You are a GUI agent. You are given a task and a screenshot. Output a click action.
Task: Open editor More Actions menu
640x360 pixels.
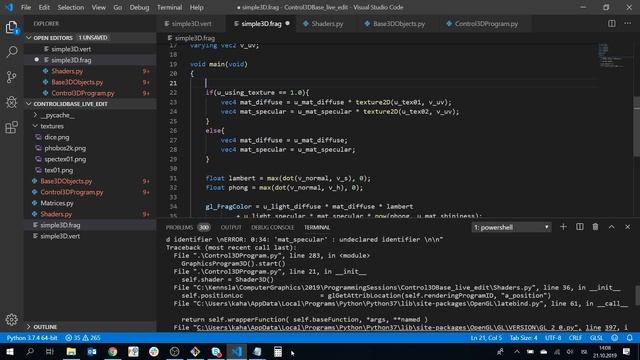628,23
